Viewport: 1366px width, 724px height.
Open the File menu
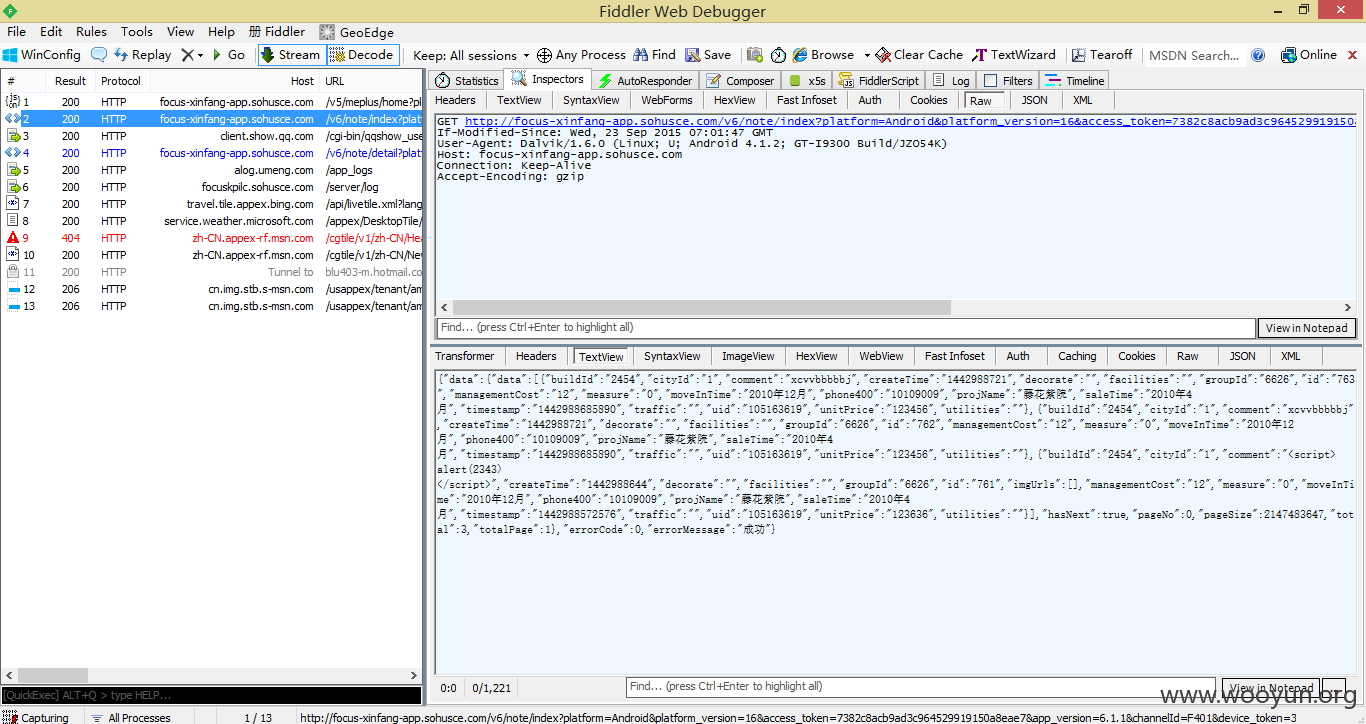coord(17,32)
